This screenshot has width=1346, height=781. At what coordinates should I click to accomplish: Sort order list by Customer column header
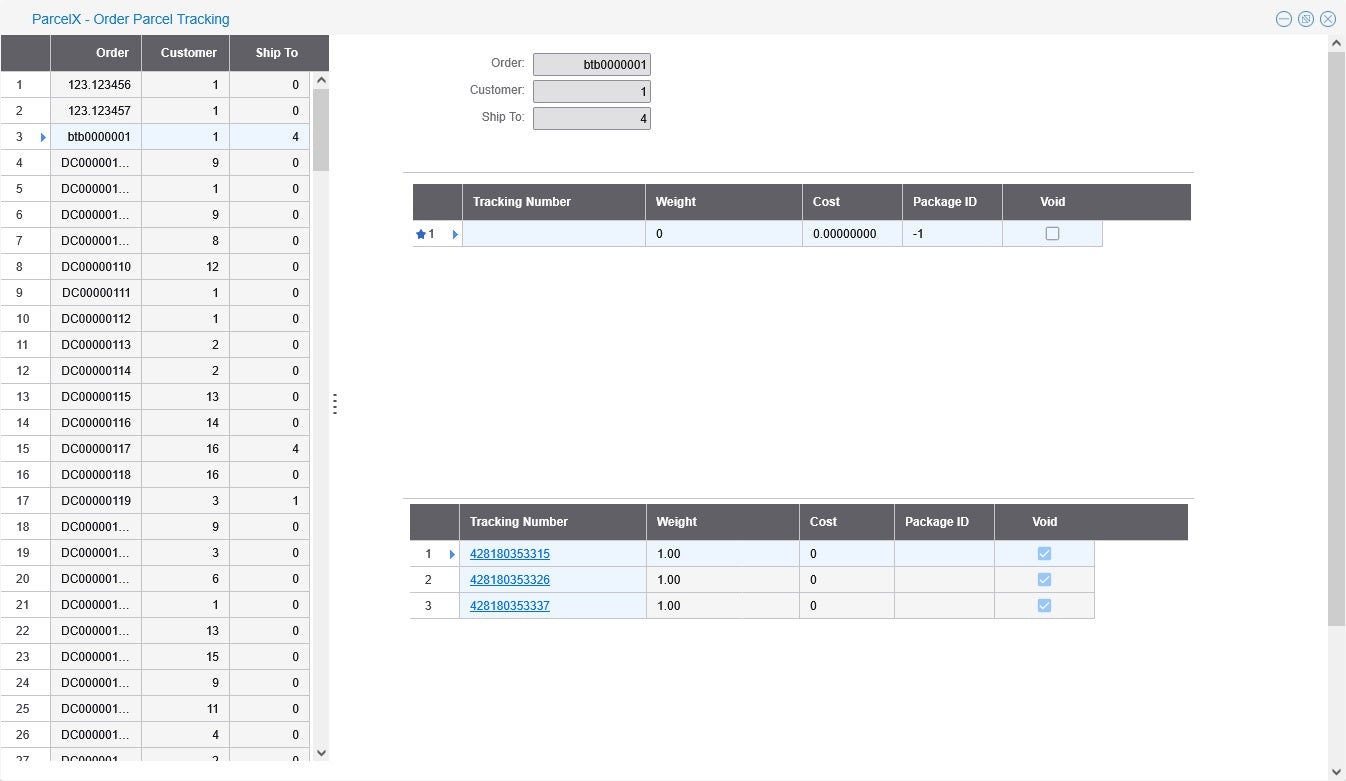[x=188, y=53]
